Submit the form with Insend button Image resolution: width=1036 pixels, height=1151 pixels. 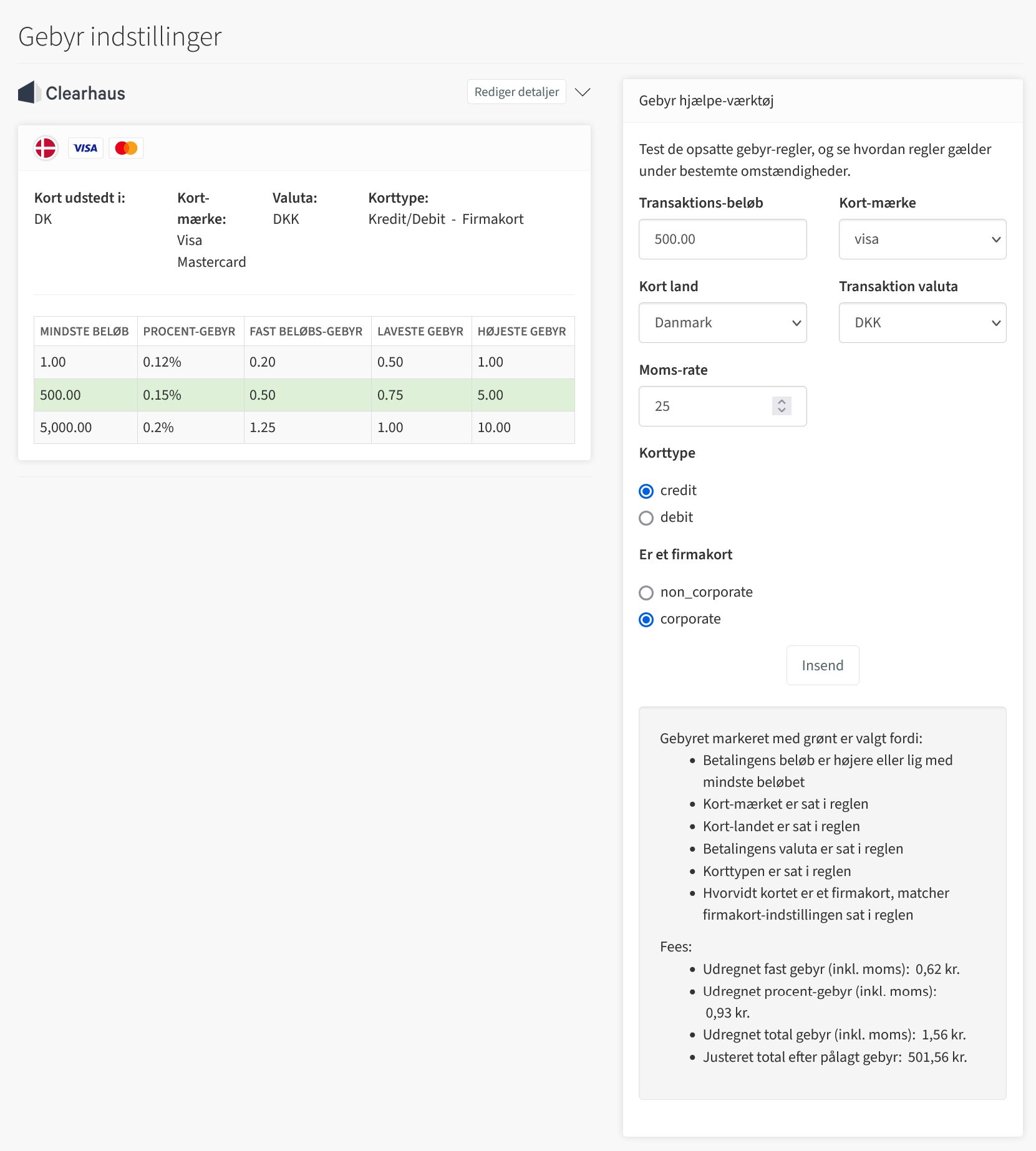822,665
